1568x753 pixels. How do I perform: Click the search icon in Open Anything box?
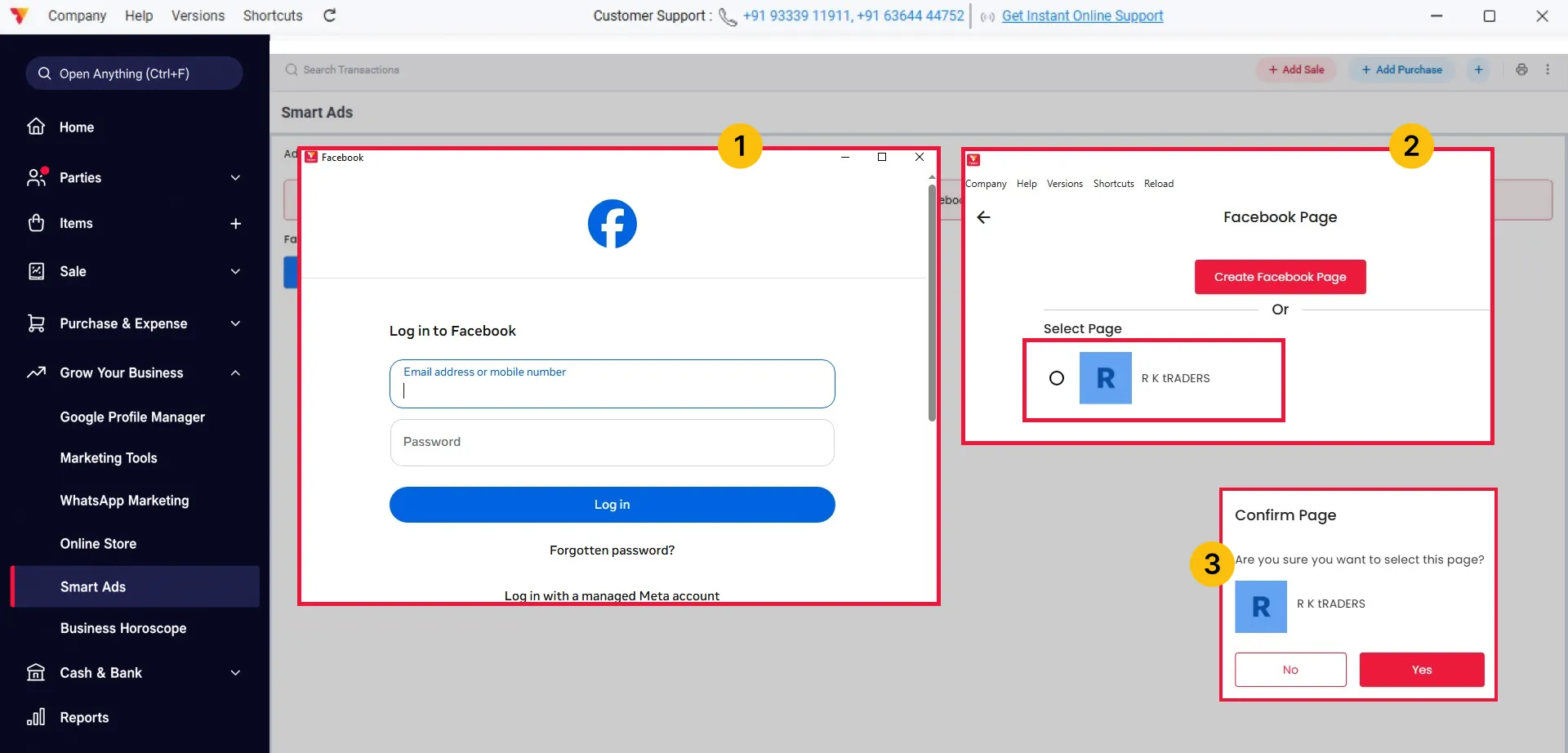pyautogui.click(x=45, y=74)
